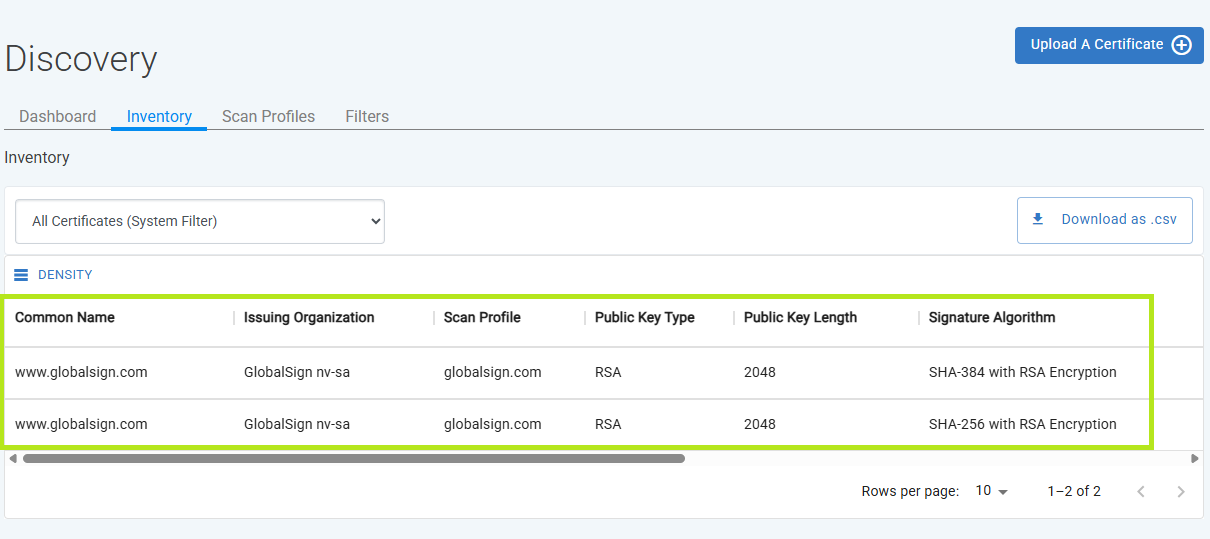Click the horizontal scrollbar's left arrow
The width and height of the screenshot is (1210, 539).
pyautogui.click(x=13, y=459)
